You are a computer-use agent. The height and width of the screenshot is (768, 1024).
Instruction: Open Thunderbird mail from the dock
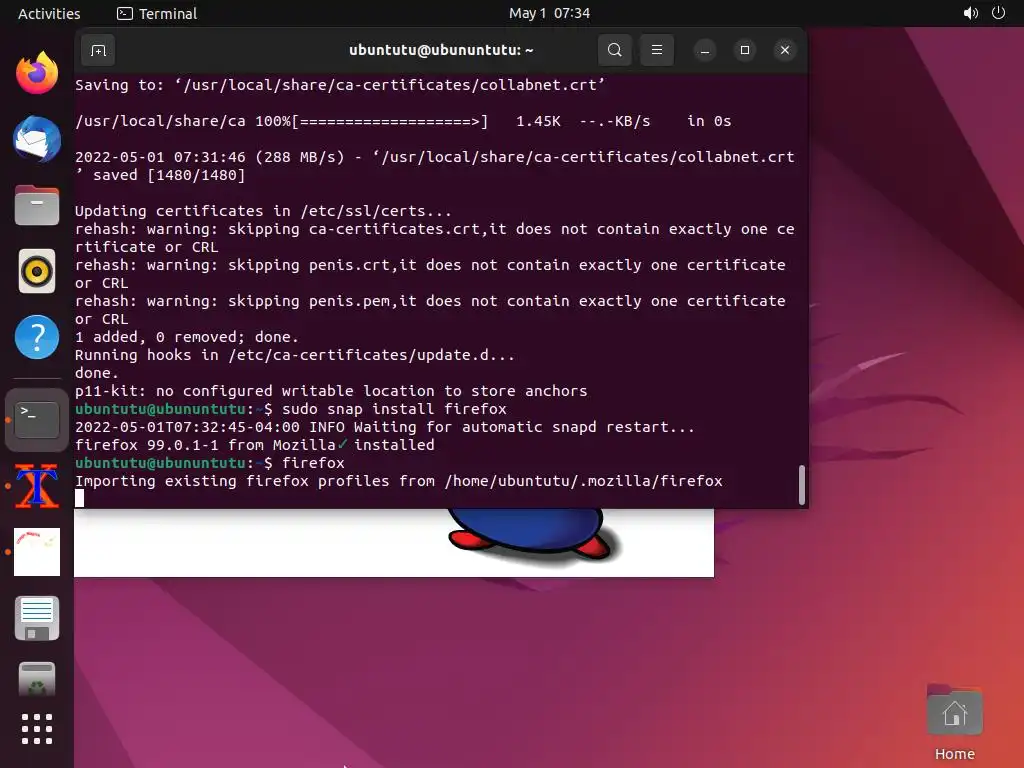pos(37,139)
